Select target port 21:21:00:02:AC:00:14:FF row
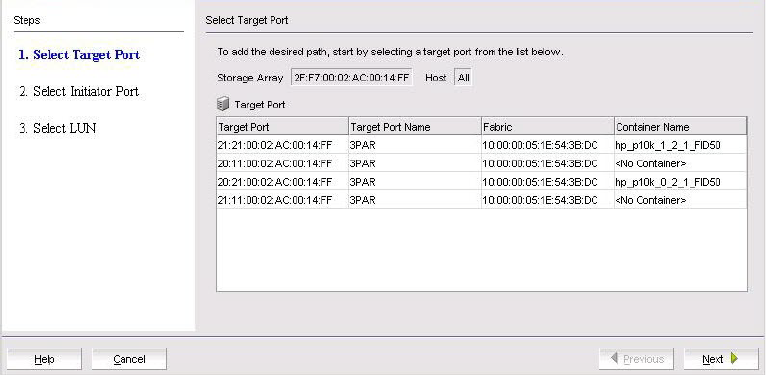The width and height of the screenshot is (766, 375). (x=482, y=145)
